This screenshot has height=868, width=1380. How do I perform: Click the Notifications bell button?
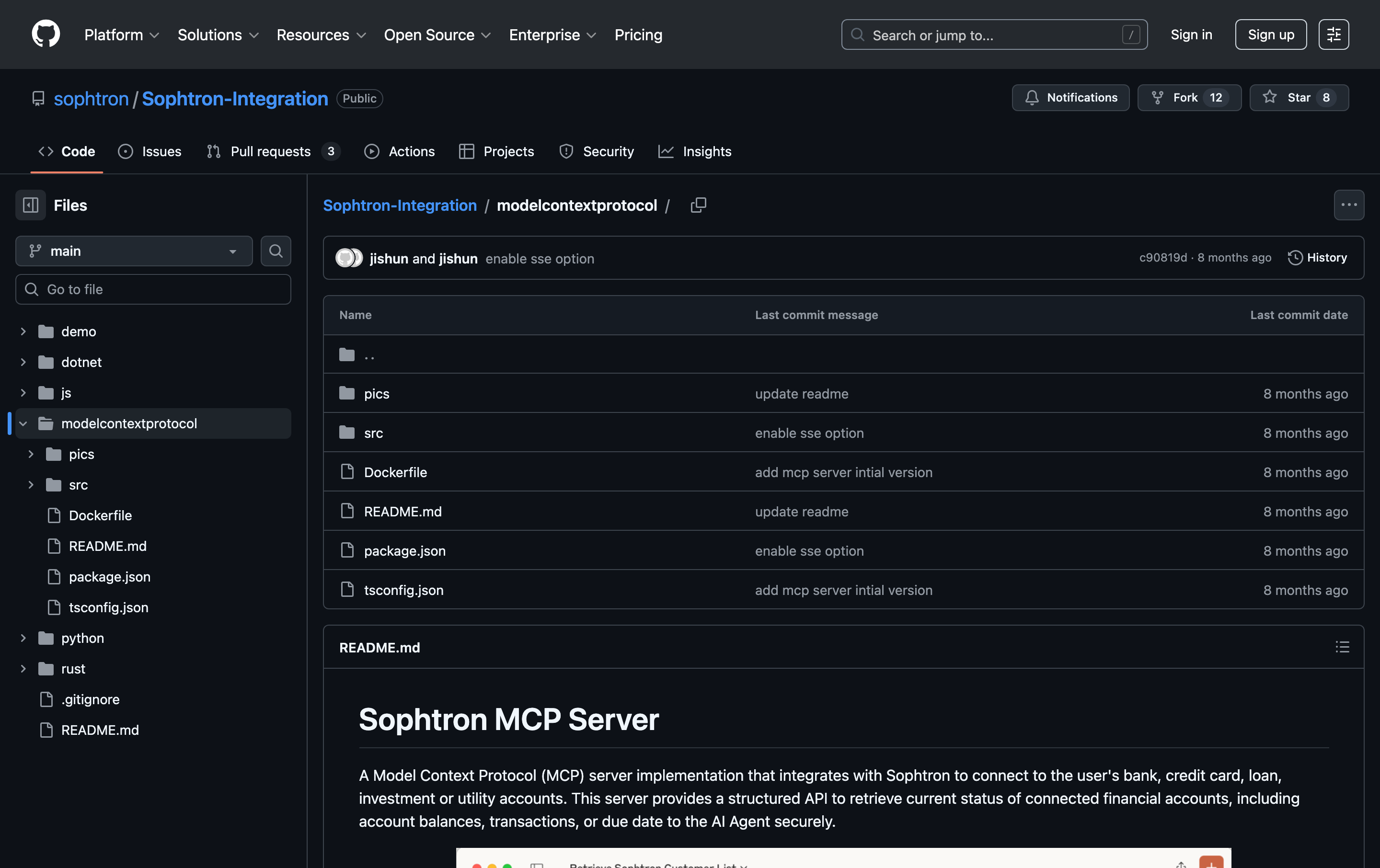click(x=1070, y=97)
